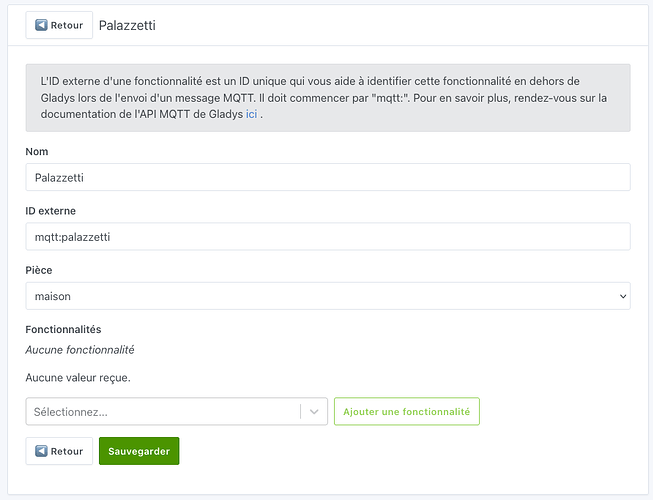Click the arrow icon in bottom Retour button
The width and height of the screenshot is (653, 500).
pos(42,451)
